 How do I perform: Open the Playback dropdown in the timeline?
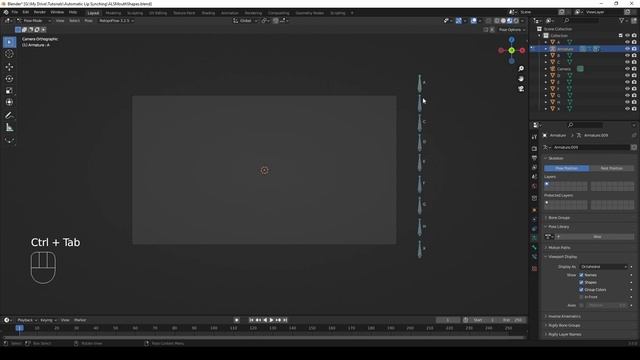tap(27, 320)
